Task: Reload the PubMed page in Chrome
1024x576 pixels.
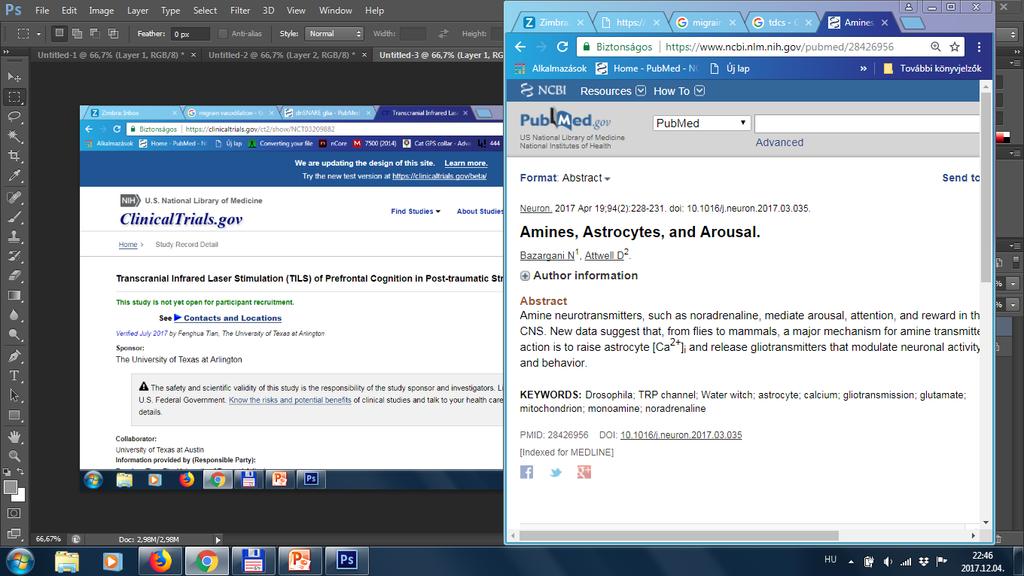Action: [x=562, y=47]
